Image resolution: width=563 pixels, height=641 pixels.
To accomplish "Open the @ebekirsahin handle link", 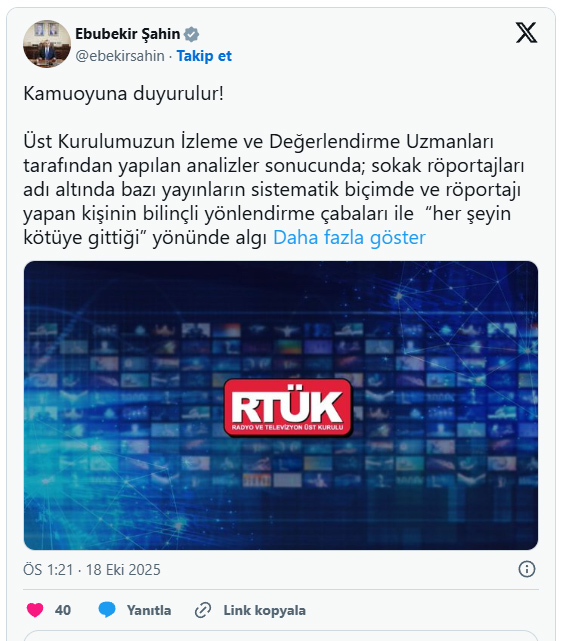I will (120, 56).
